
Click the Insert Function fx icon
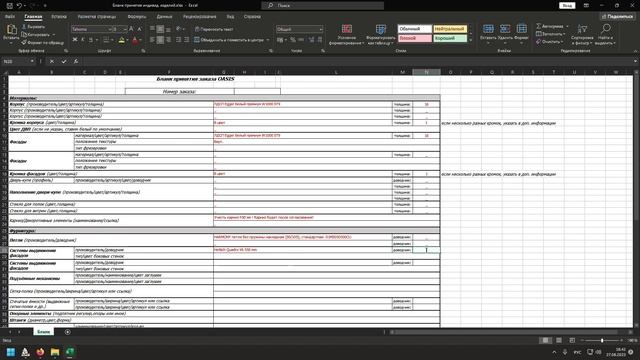pyautogui.click(x=76, y=61)
